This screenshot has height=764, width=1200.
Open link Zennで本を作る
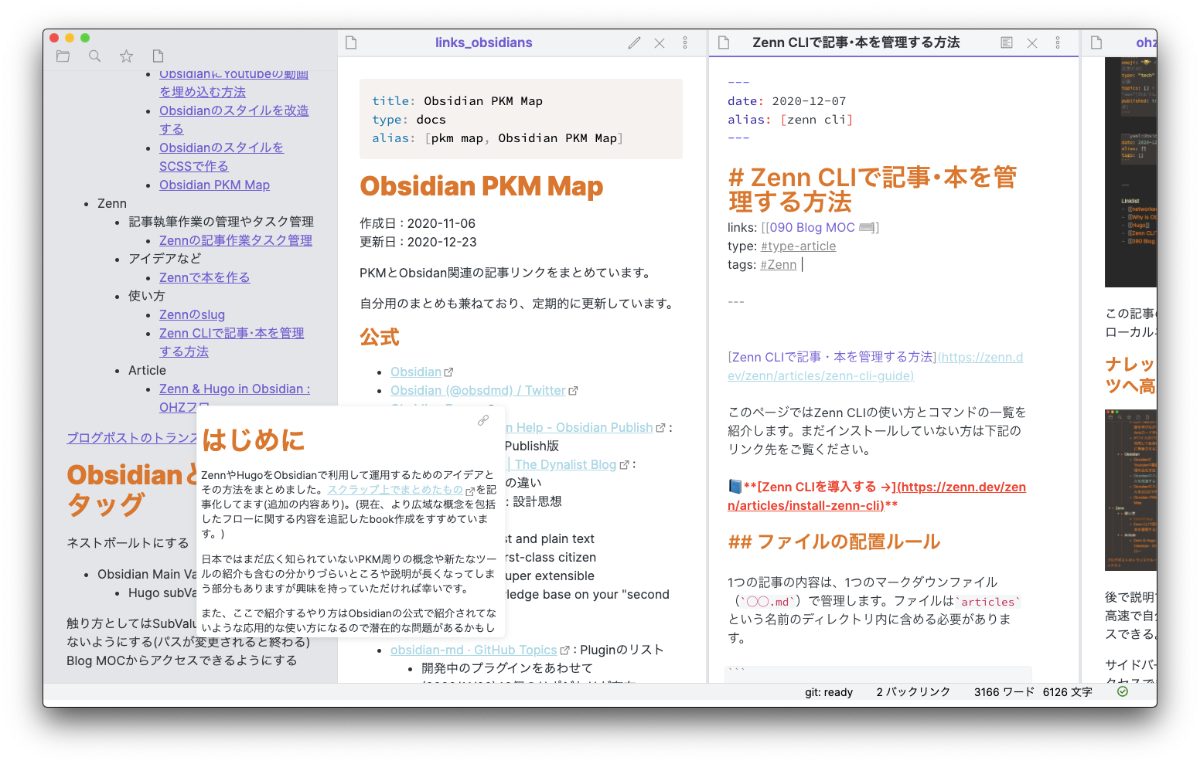click(x=204, y=277)
